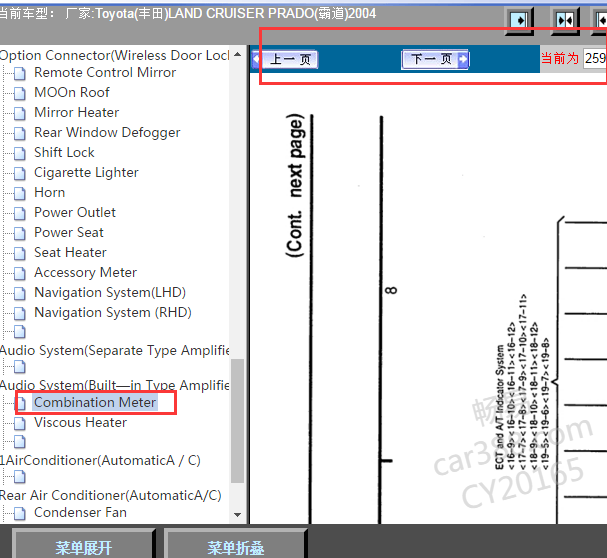Click unlabeled document icon below Navigation System (RHD)

(x=20, y=332)
